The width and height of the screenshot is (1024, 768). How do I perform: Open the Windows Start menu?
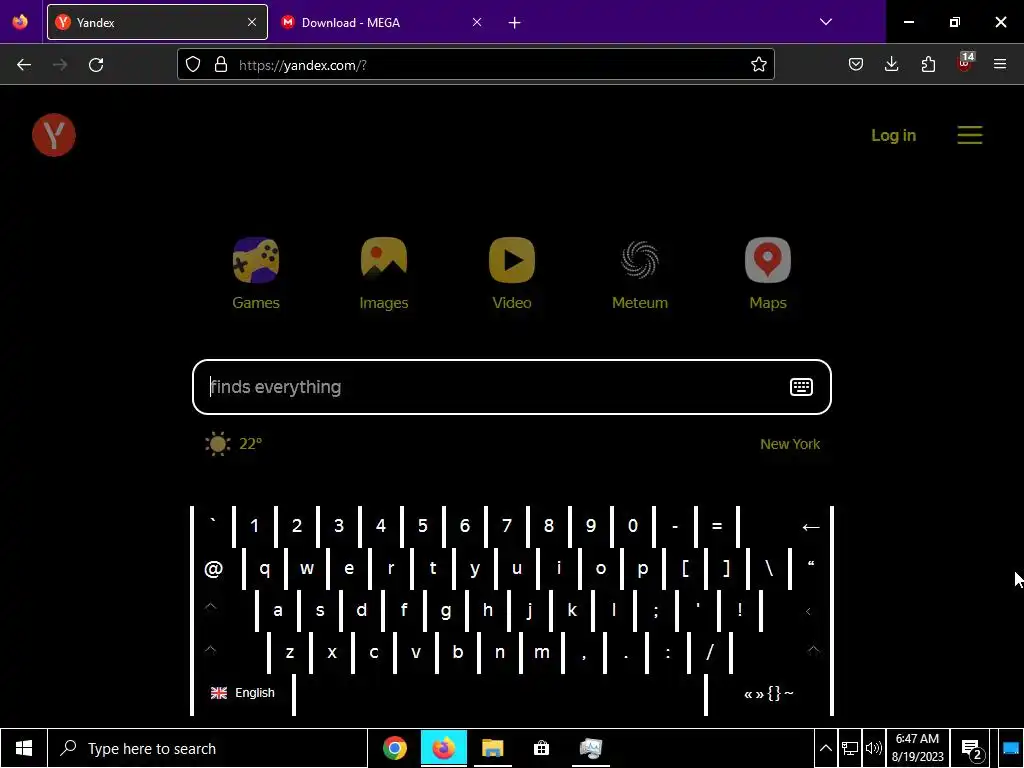(x=24, y=748)
